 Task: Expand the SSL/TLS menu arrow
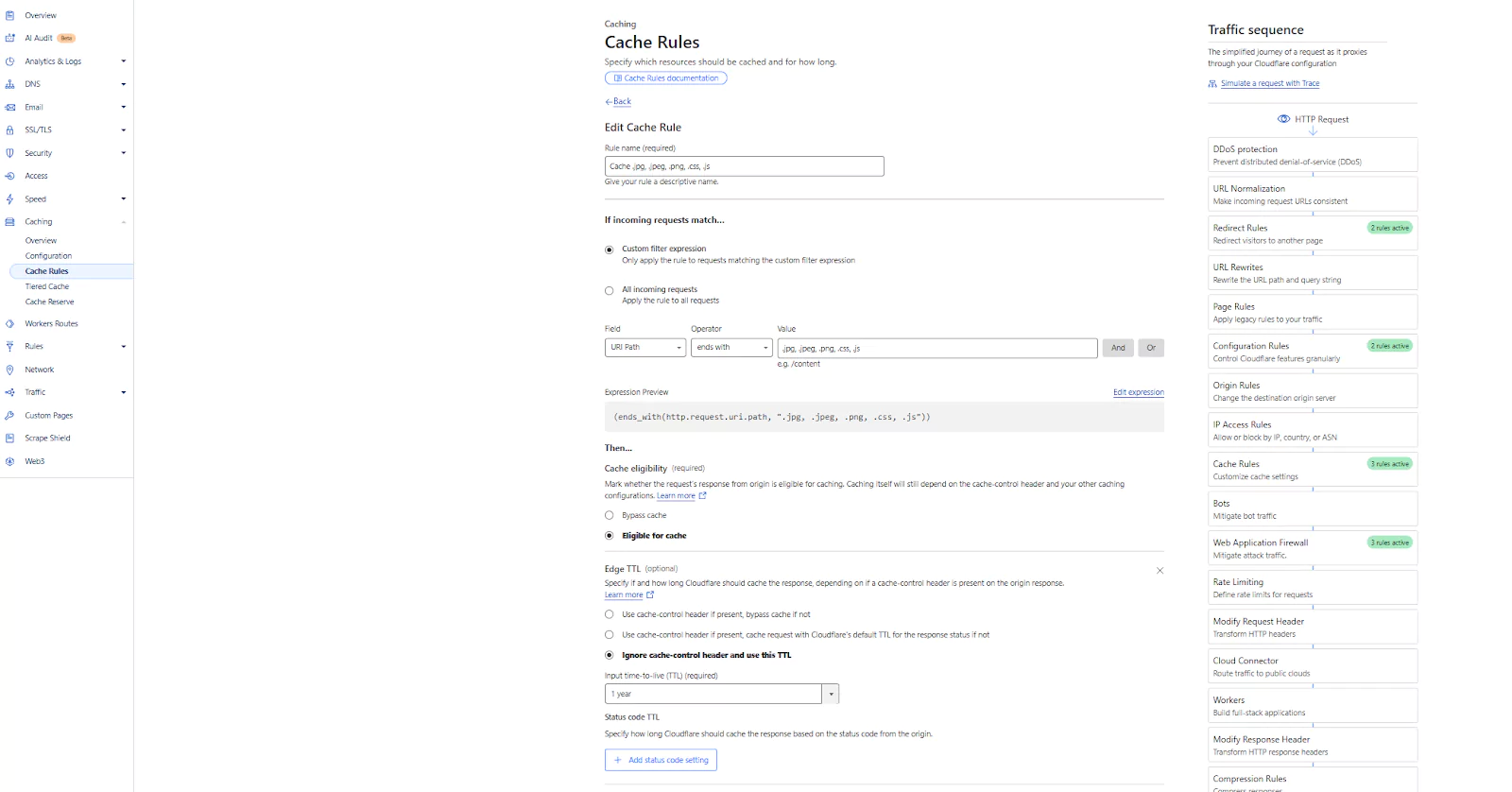123,129
